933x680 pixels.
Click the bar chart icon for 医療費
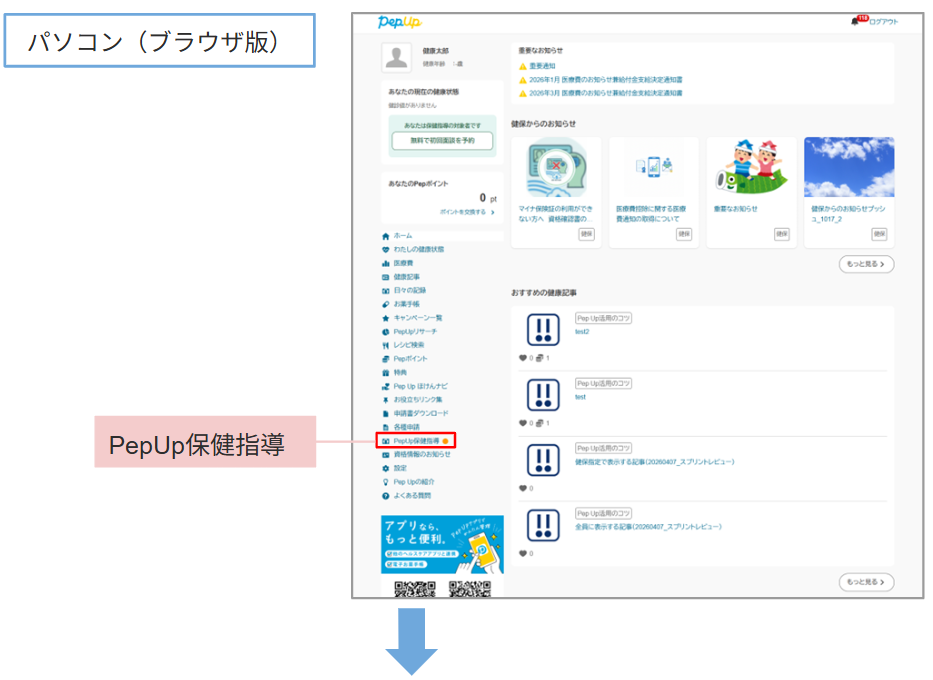coord(386,264)
